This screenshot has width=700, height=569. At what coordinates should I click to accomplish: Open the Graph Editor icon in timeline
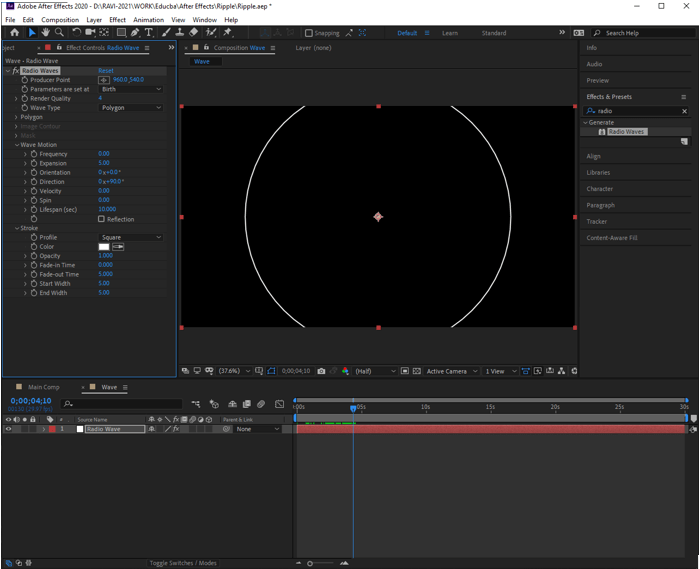(x=279, y=404)
